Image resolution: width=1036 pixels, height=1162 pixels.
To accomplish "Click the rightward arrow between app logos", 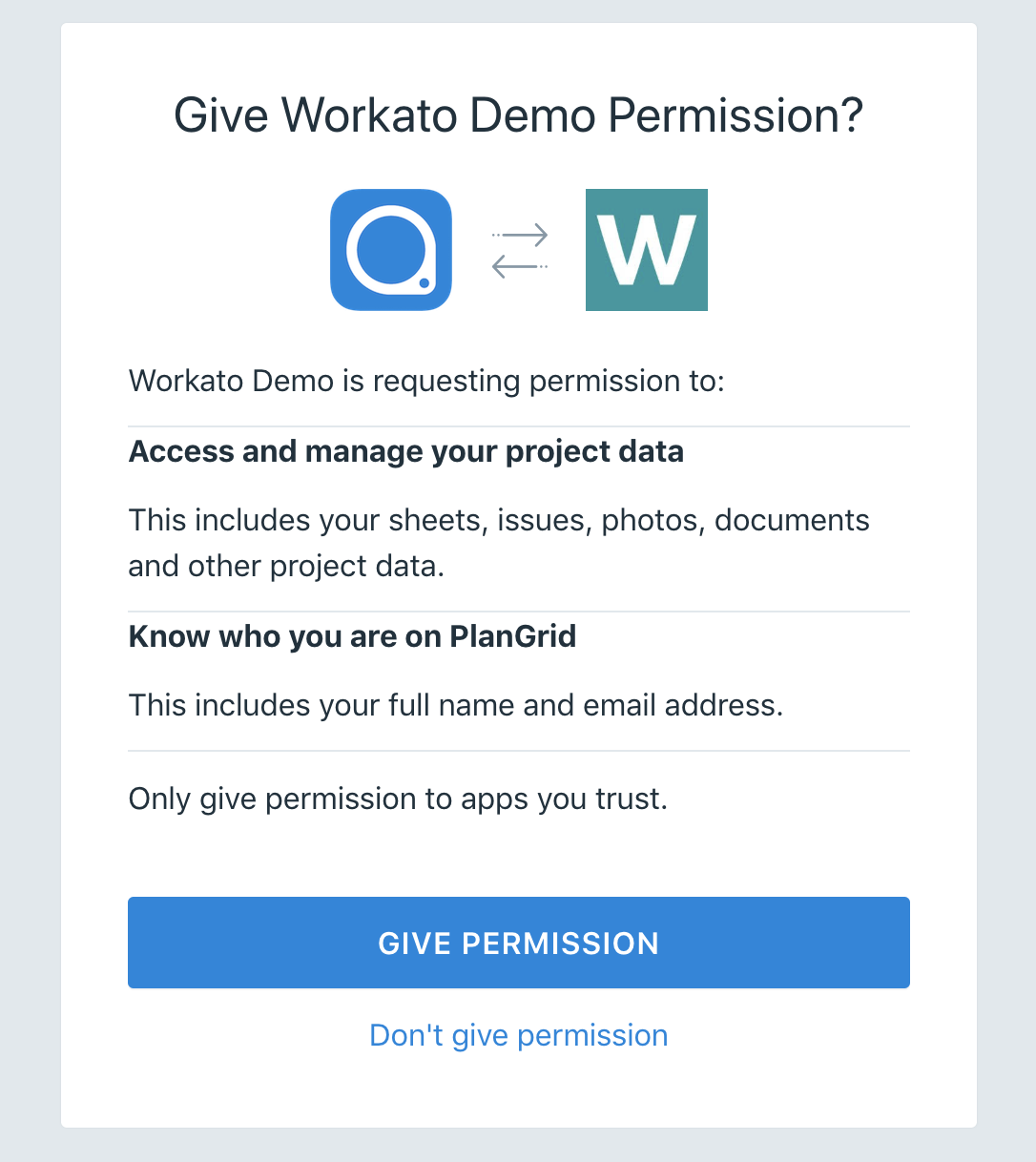I will point(520,236).
